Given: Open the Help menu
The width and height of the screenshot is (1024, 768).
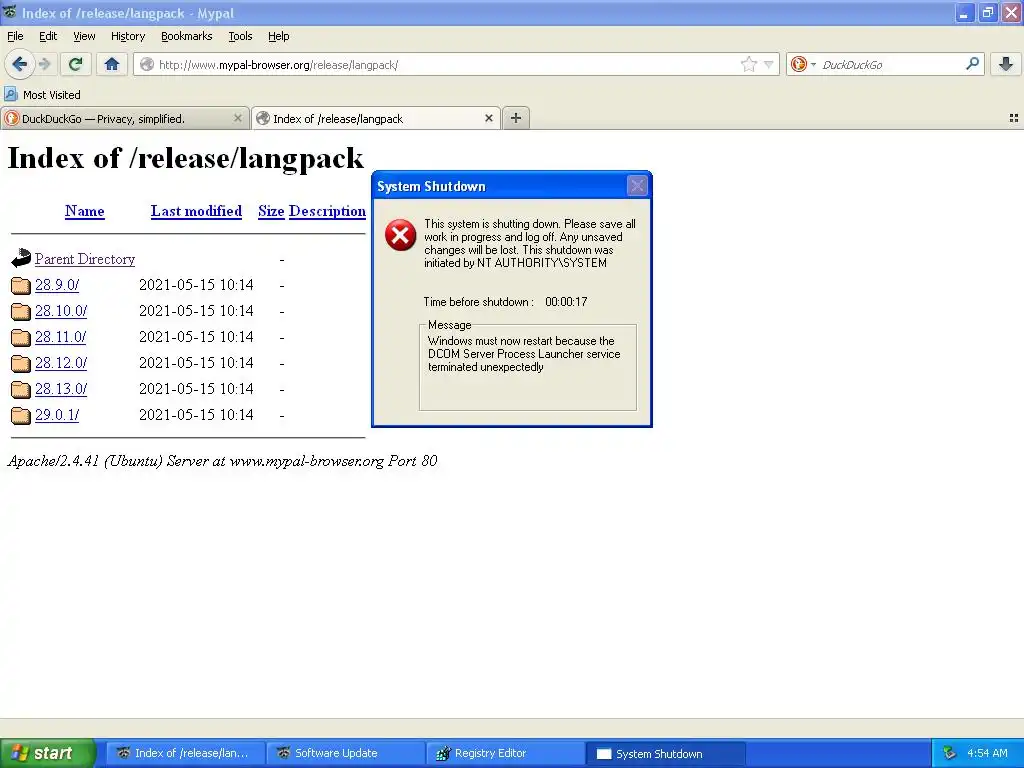Looking at the screenshot, I should (278, 36).
